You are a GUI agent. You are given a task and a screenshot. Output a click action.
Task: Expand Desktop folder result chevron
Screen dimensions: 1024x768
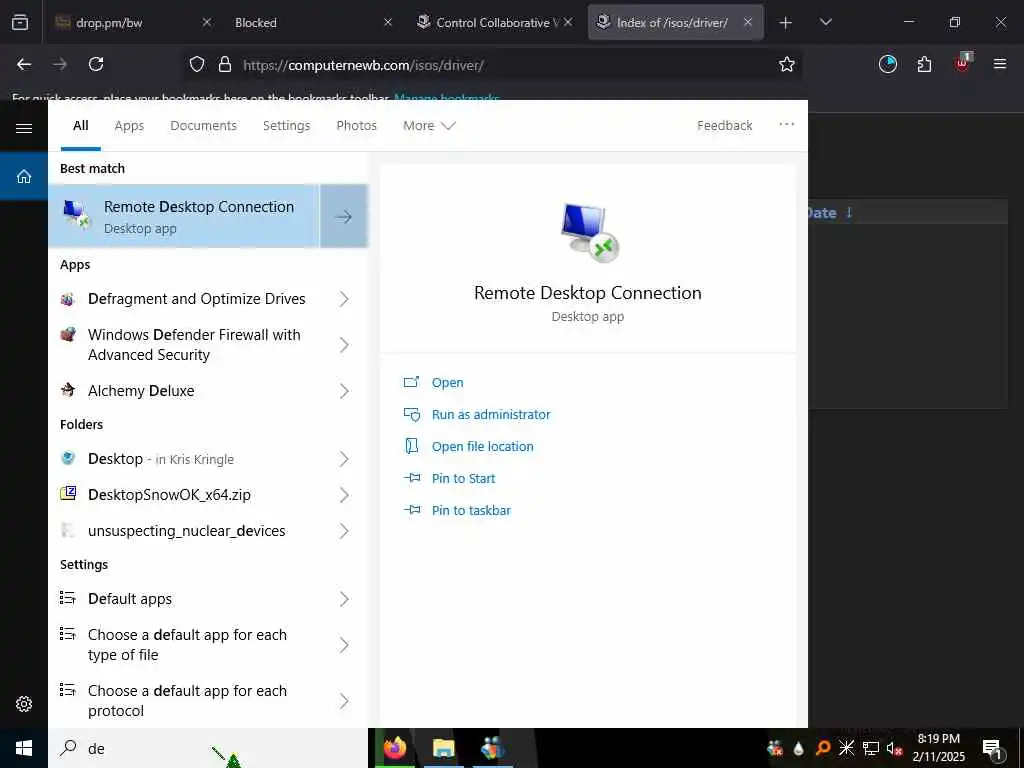(344, 459)
